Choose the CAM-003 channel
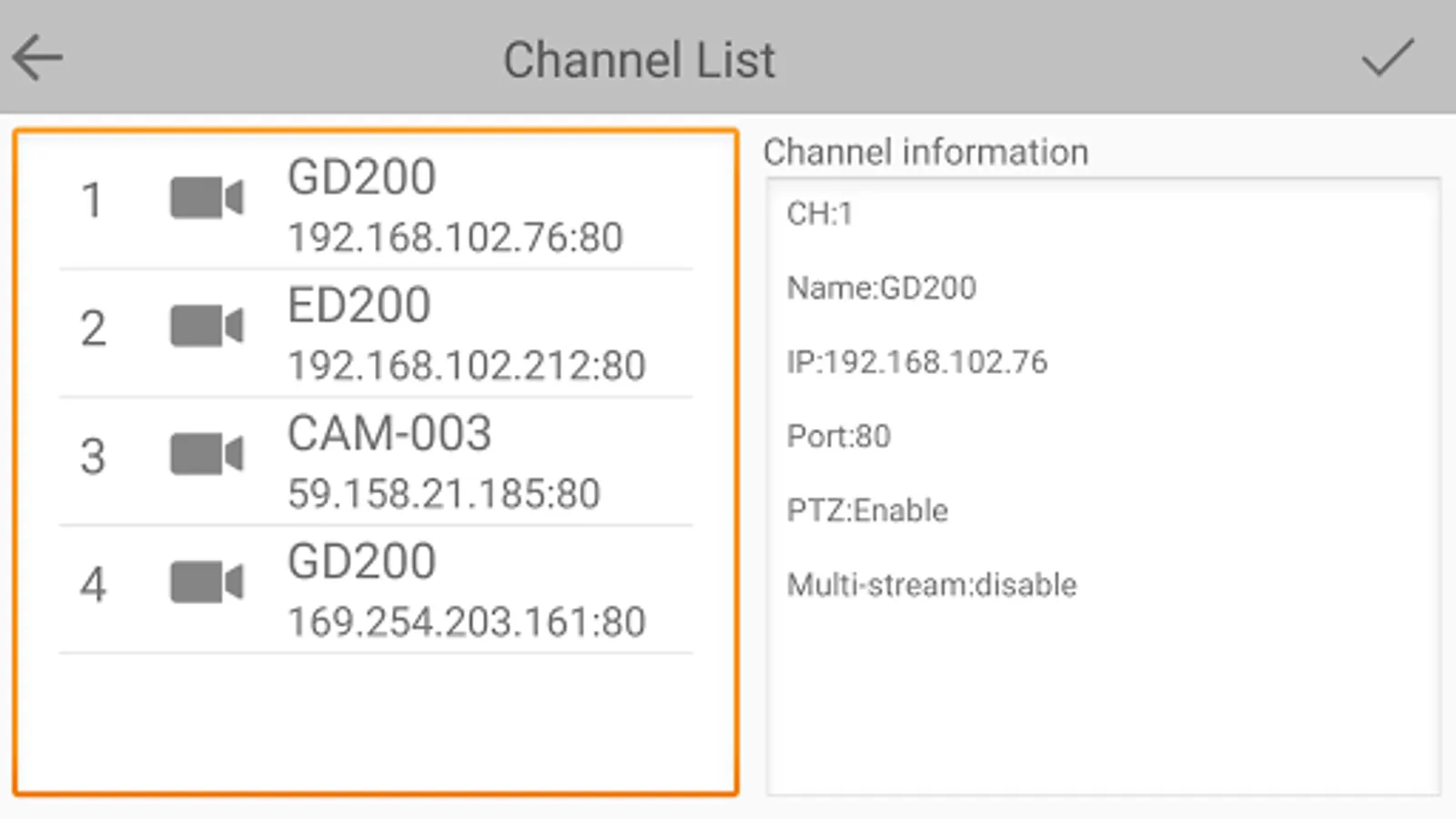The height and width of the screenshot is (819, 1456). (x=389, y=434)
